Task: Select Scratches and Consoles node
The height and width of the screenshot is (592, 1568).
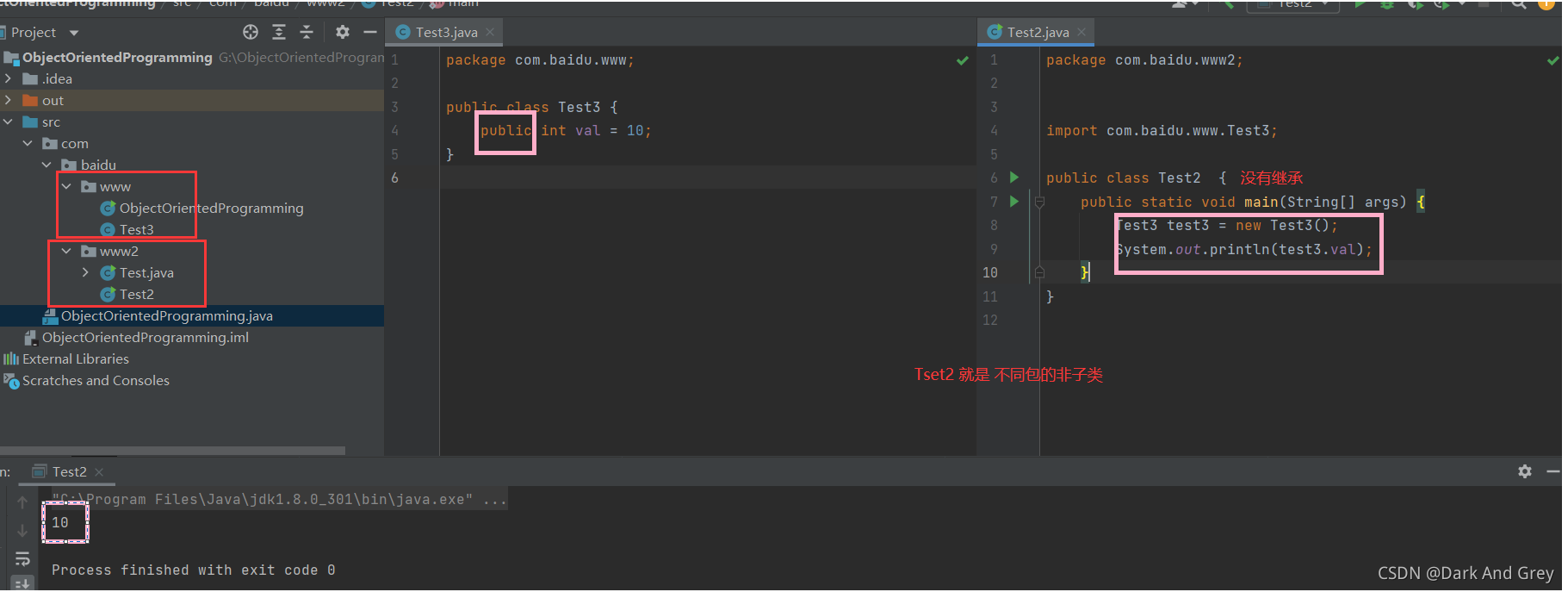Action: coord(96,380)
